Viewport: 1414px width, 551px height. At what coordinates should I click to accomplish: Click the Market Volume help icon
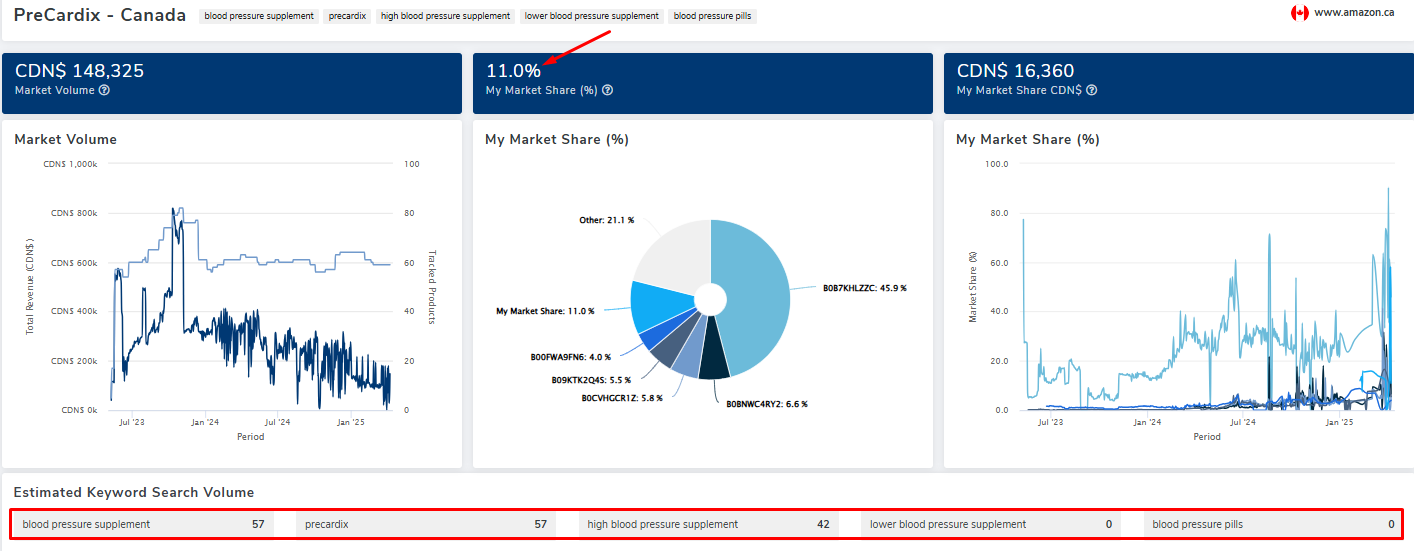104,90
